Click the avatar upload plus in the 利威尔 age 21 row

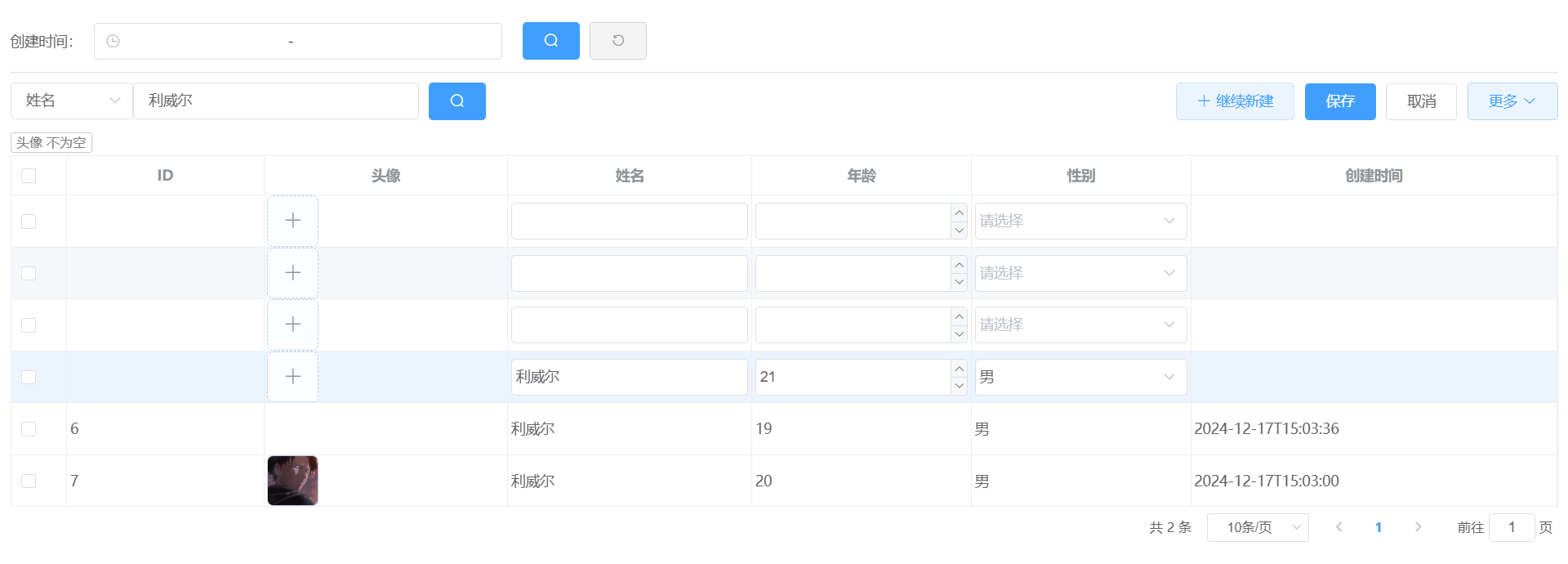[x=292, y=377]
